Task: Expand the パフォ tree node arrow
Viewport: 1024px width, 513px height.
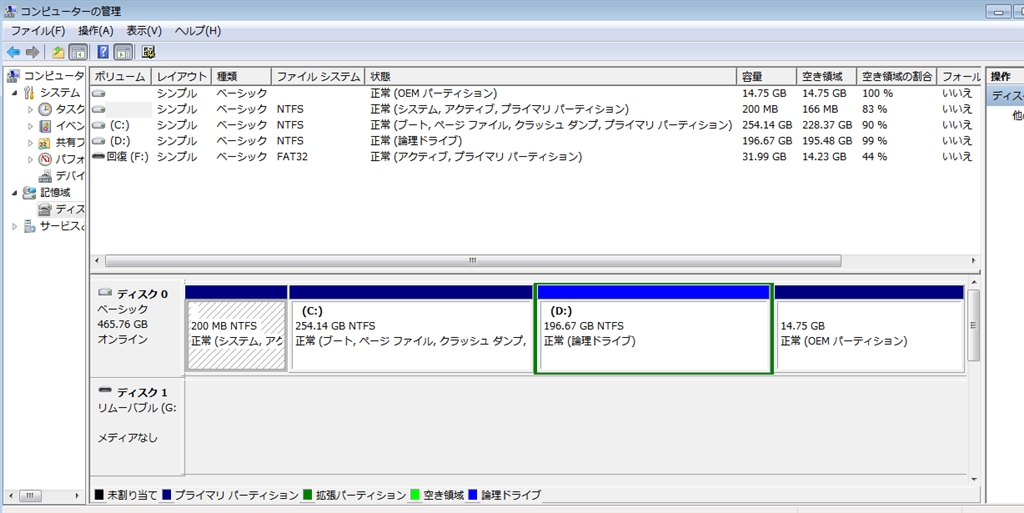Action: (30, 159)
